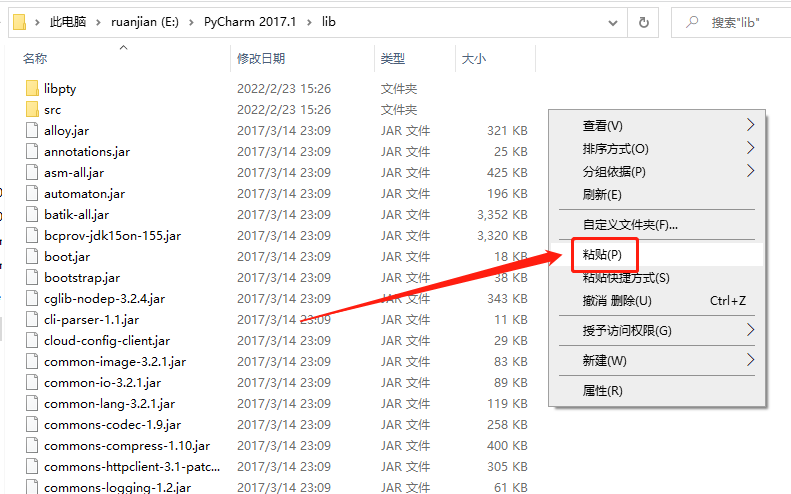Screen dimensions: 791x494
Task: Expand the 分组依据(P) submenu arrow
Action: 750,171
